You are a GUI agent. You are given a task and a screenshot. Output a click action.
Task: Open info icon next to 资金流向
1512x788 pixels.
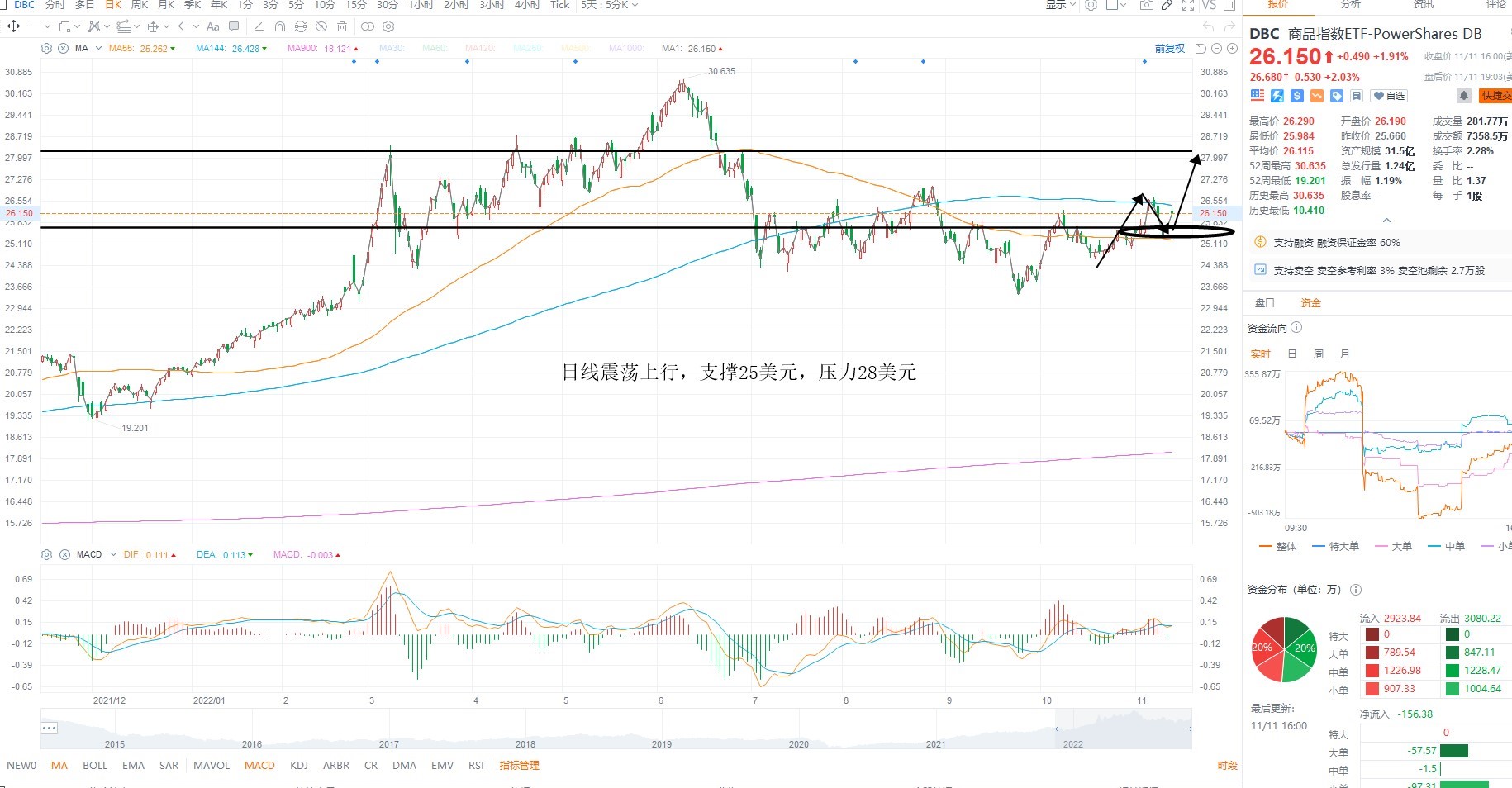click(1296, 328)
